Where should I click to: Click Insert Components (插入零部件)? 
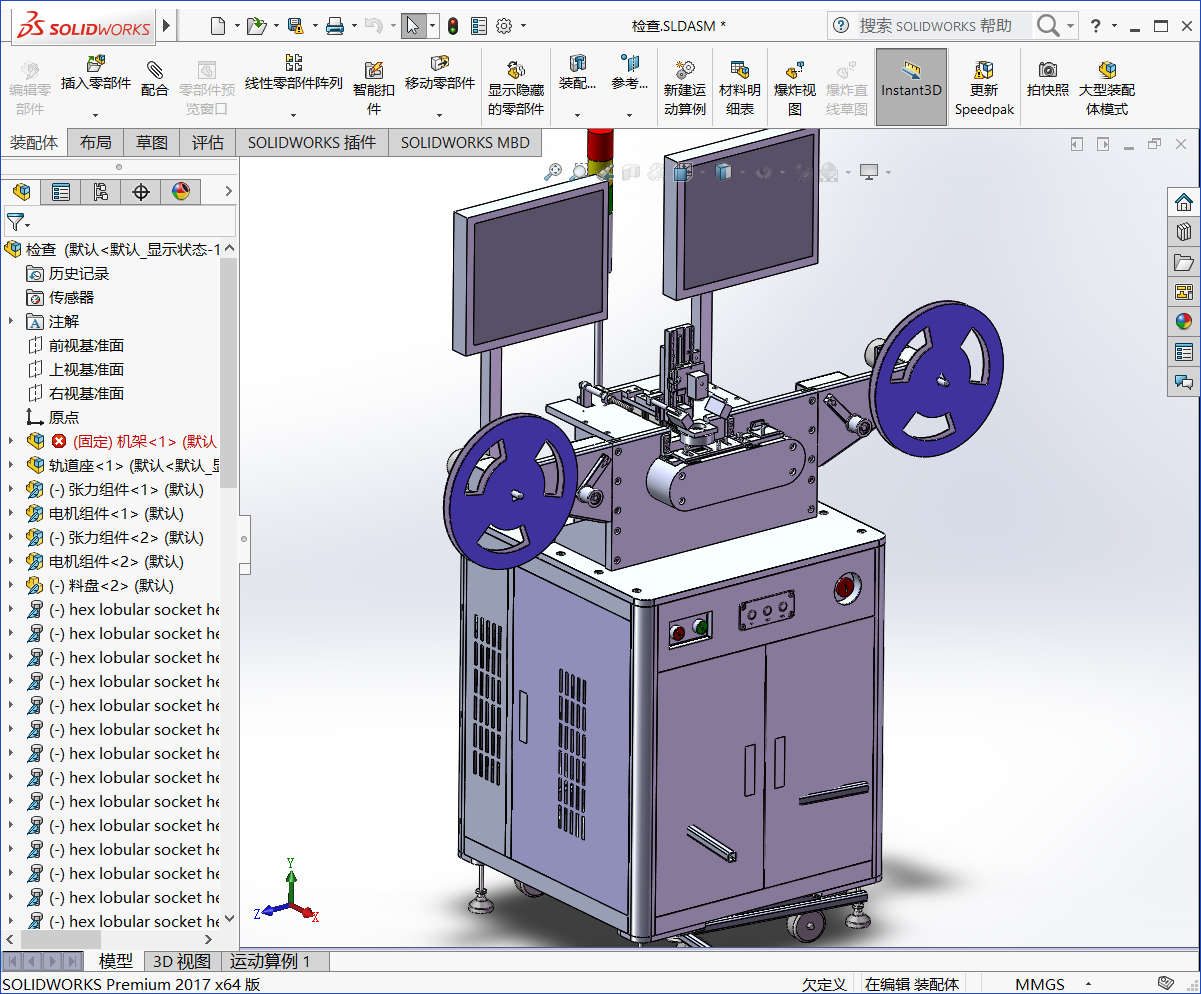pos(96,74)
